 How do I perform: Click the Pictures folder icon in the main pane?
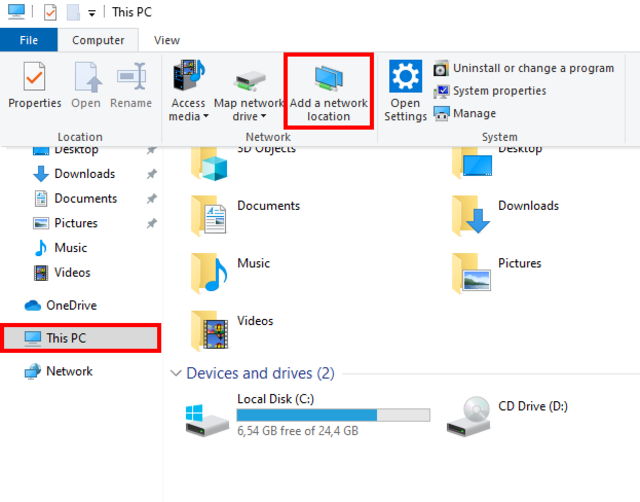(x=471, y=273)
